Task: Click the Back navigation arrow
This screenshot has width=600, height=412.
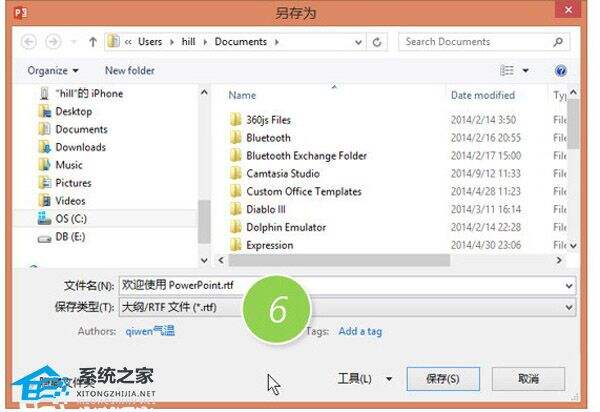Action: pyautogui.click(x=28, y=42)
